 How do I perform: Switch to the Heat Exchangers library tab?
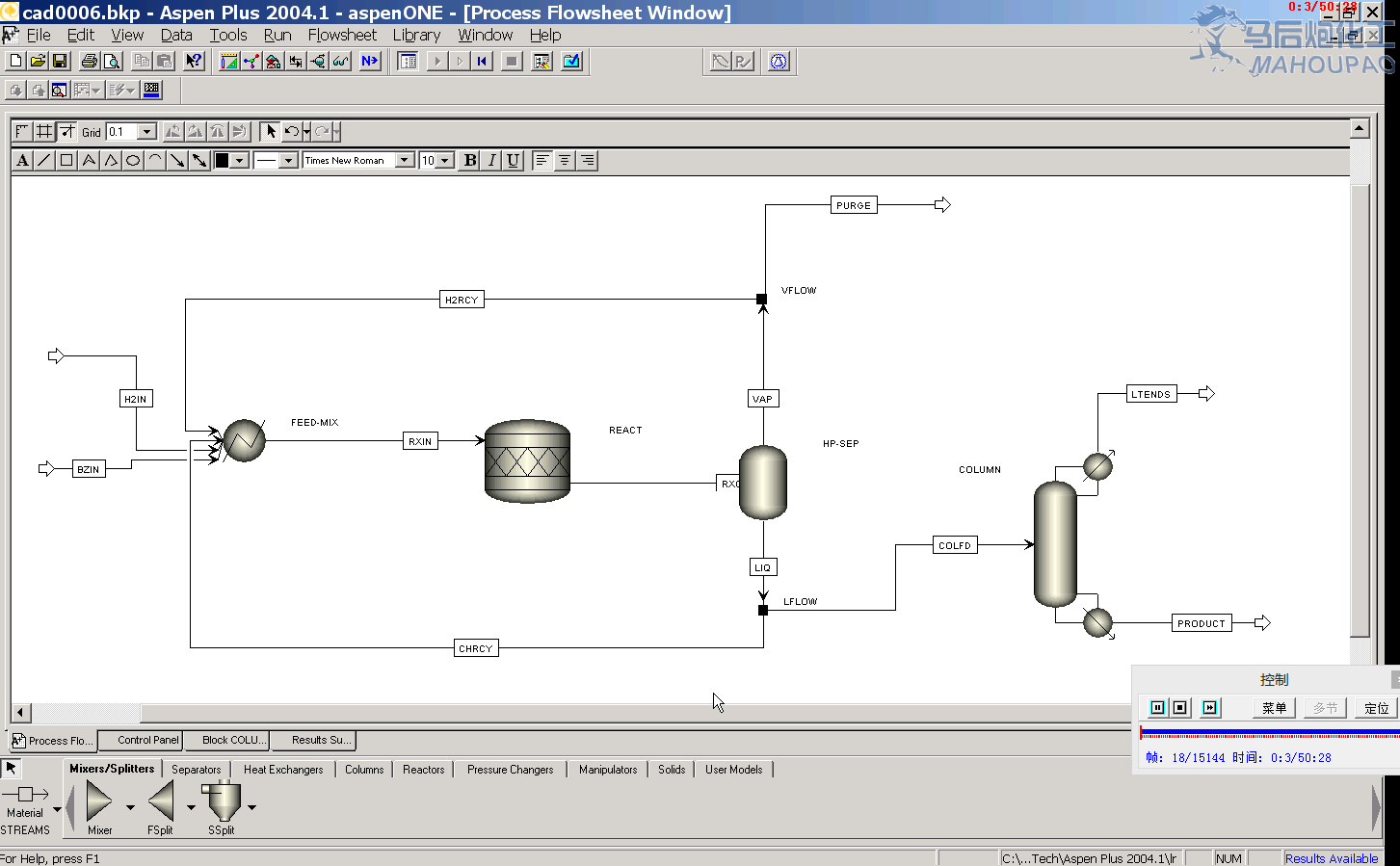(x=283, y=769)
